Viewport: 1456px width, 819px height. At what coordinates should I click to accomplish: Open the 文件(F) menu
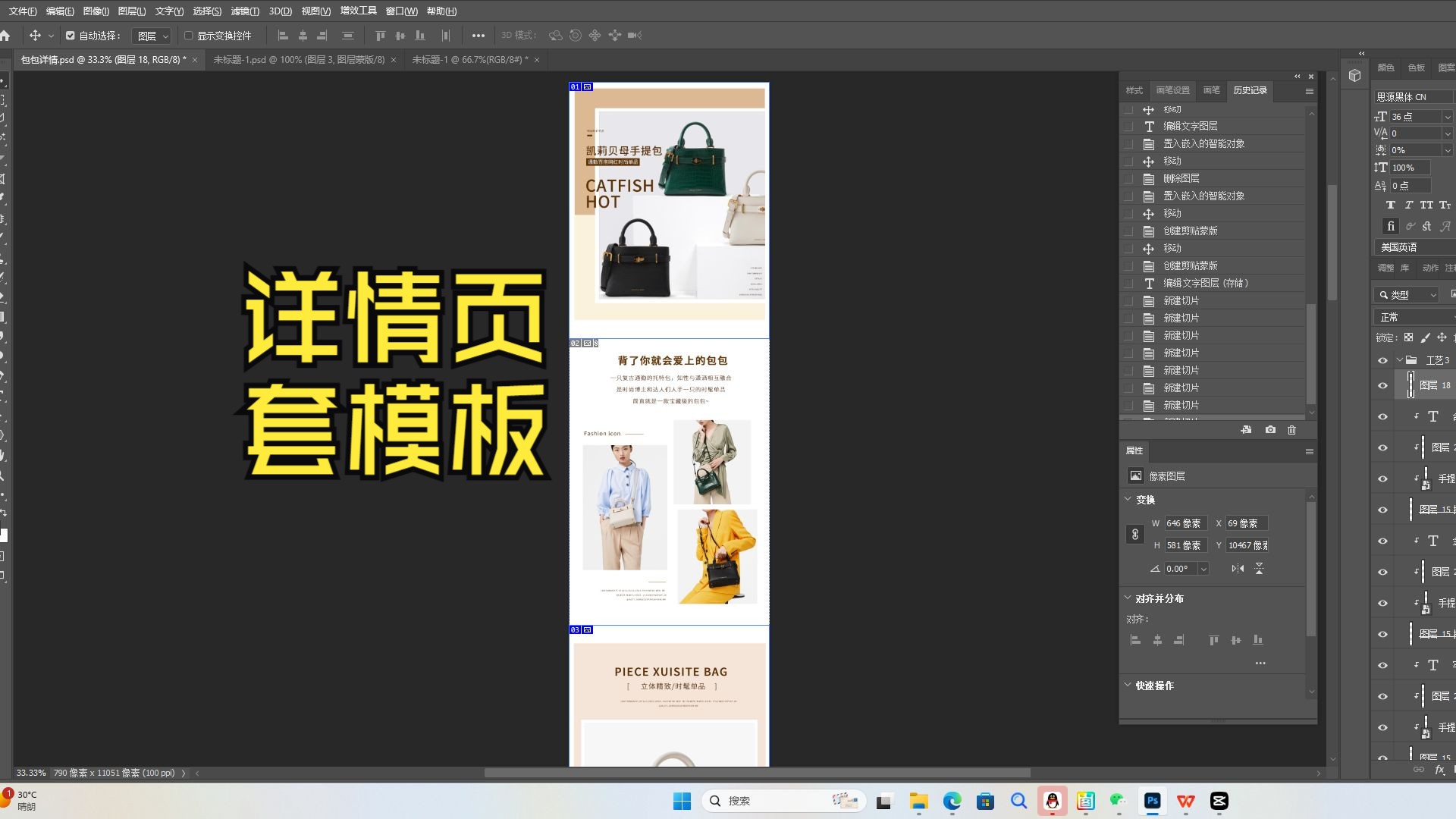click(23, 11)
